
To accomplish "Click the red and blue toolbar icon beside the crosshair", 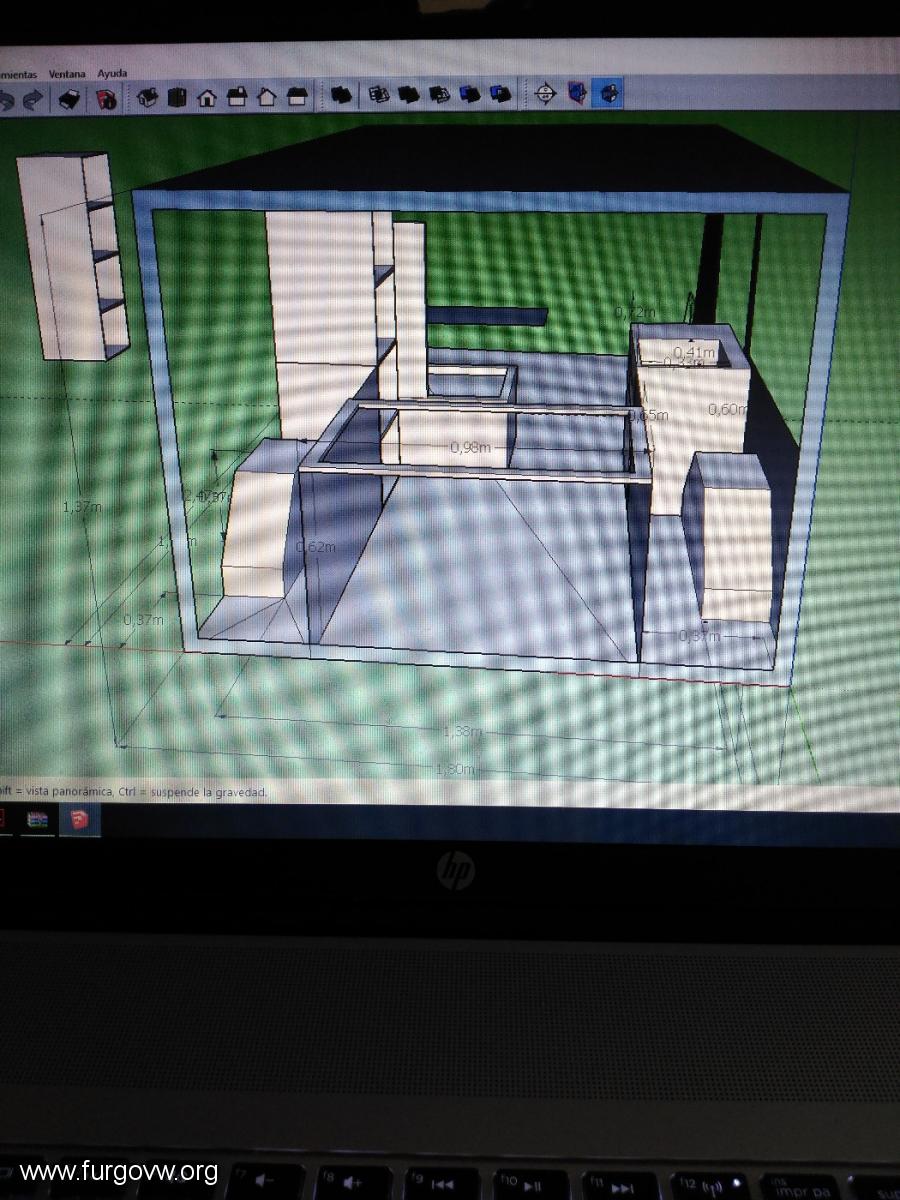I will (577, 94).
